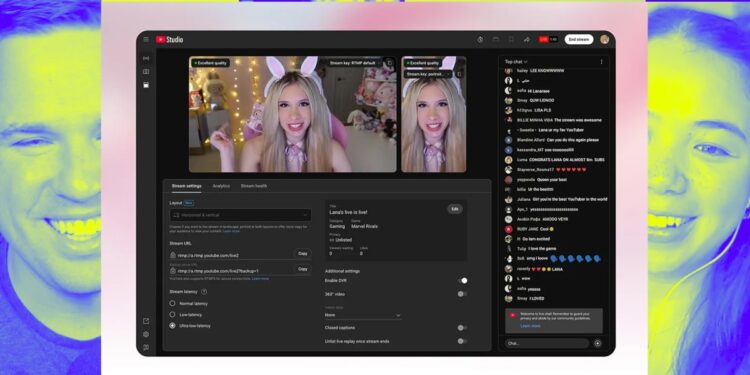Click the End stream button
750x375 pixels.
579,39
